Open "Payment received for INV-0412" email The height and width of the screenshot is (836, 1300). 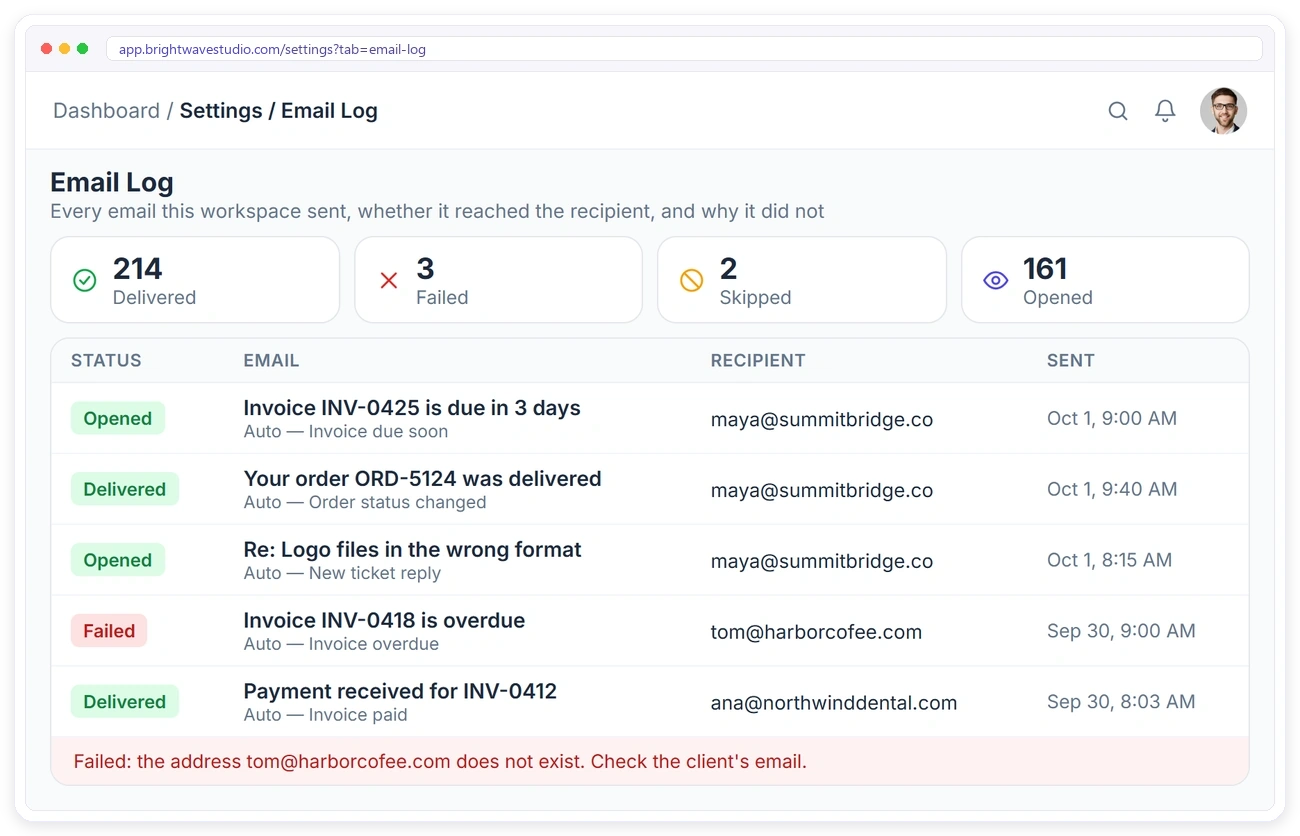[400, 691]
